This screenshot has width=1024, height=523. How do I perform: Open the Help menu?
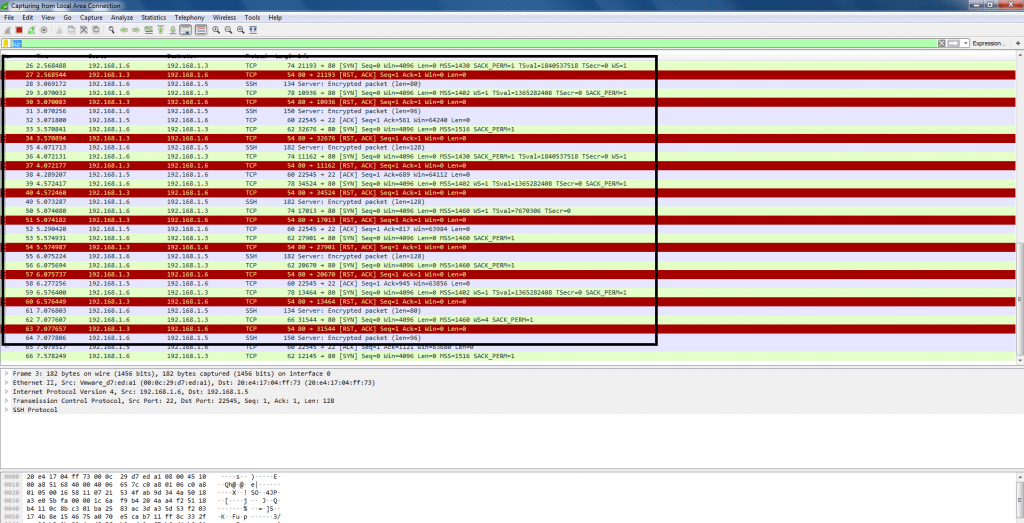click(x=275, y=18)
